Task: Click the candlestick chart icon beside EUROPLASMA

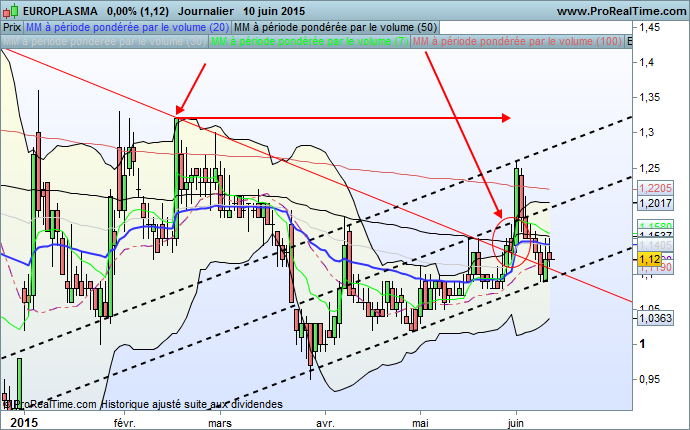Action: pos(11,11)
